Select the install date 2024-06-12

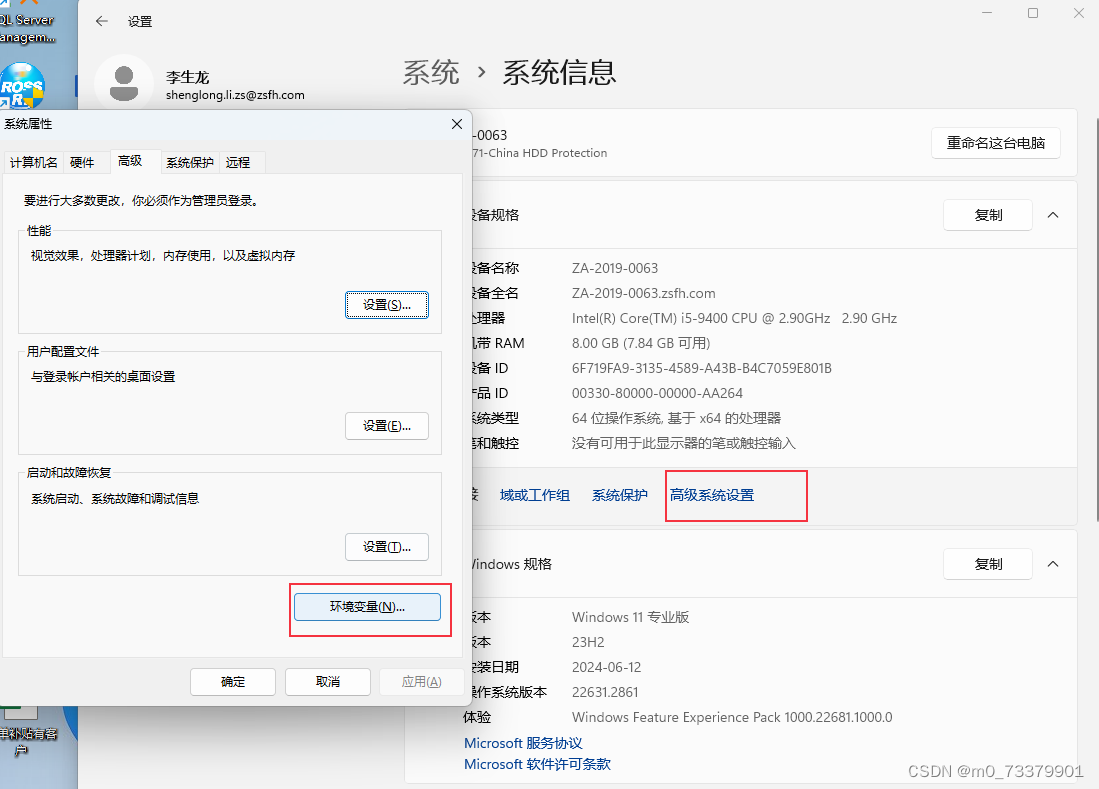pos(606,667)
